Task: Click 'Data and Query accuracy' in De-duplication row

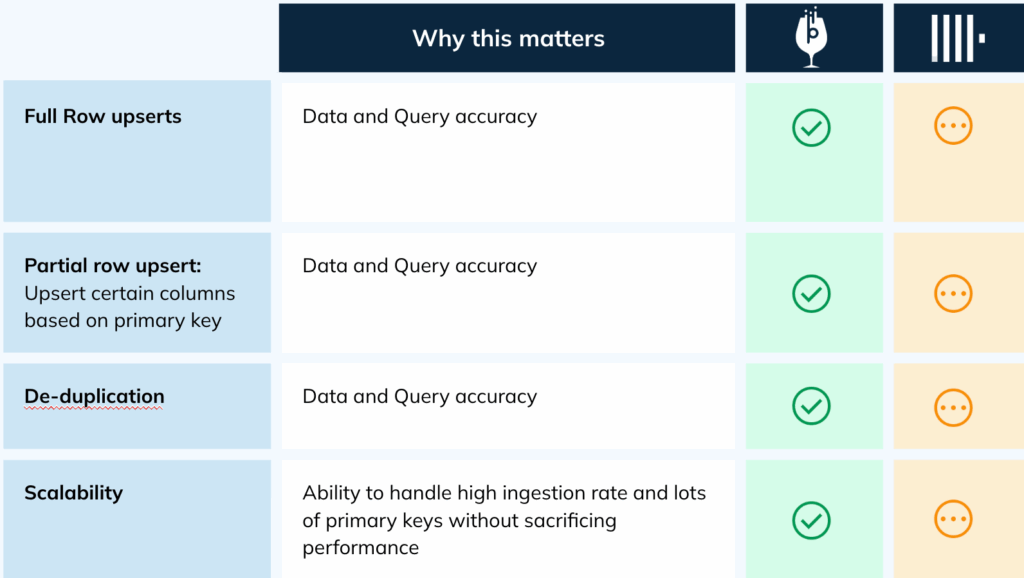Action: pos(420,397)
